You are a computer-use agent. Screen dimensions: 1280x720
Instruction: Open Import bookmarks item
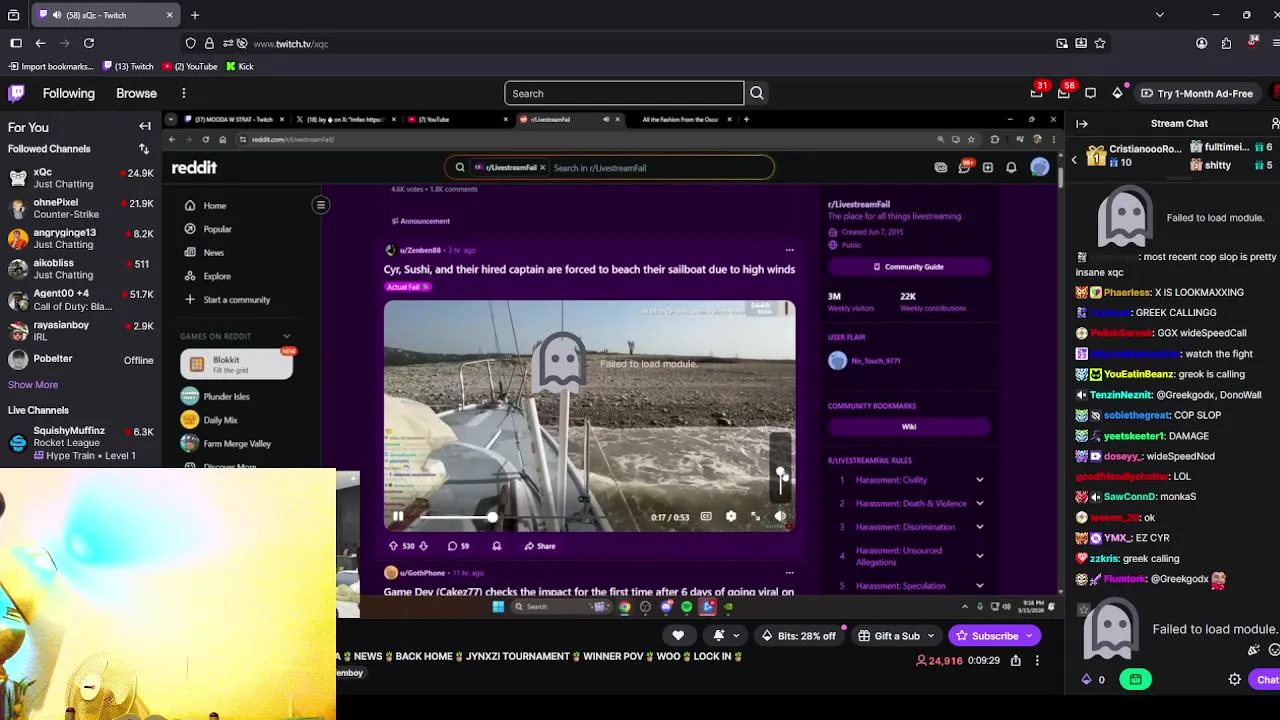click(51, 67)
